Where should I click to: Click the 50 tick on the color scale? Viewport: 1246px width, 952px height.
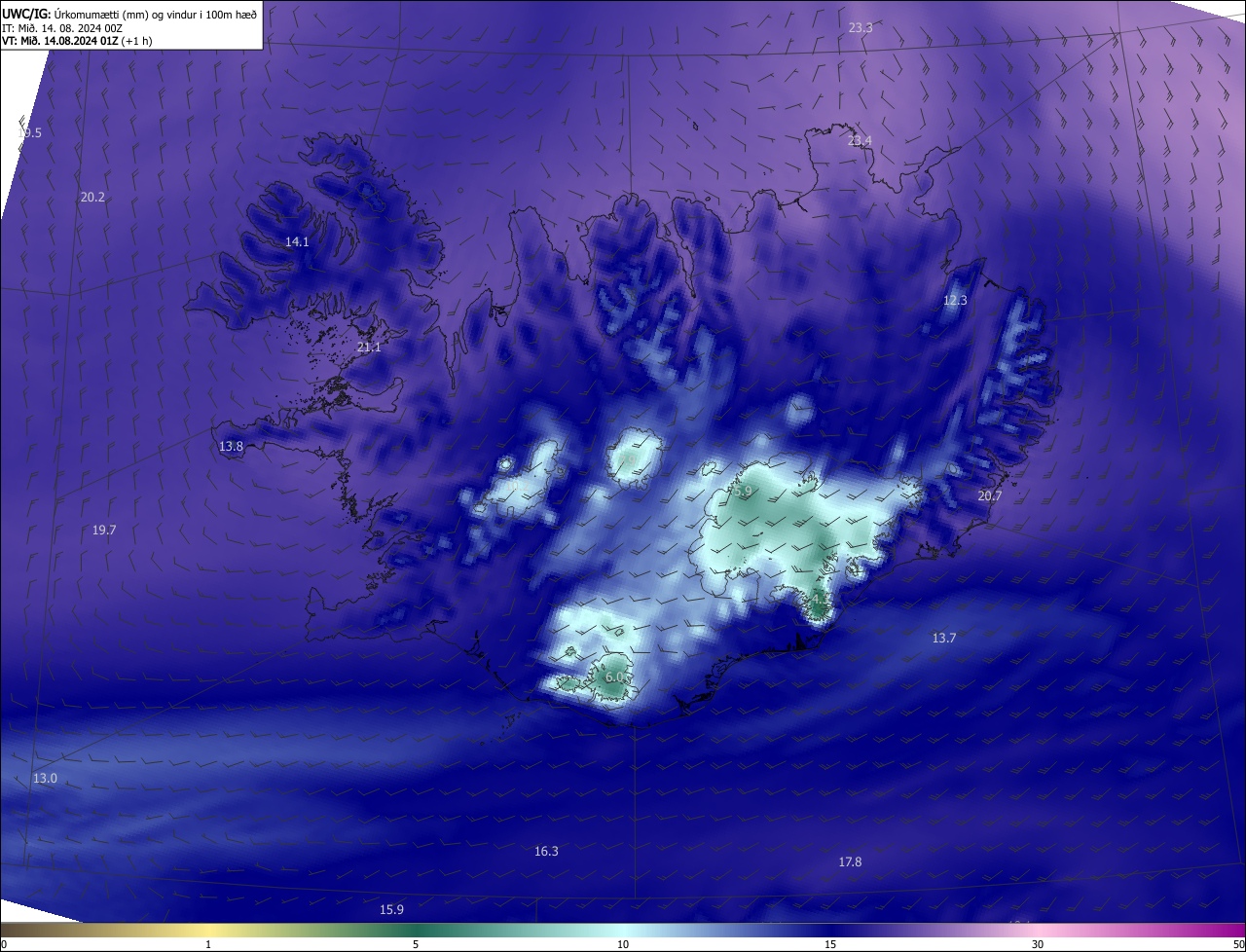tap(1238, 944)
